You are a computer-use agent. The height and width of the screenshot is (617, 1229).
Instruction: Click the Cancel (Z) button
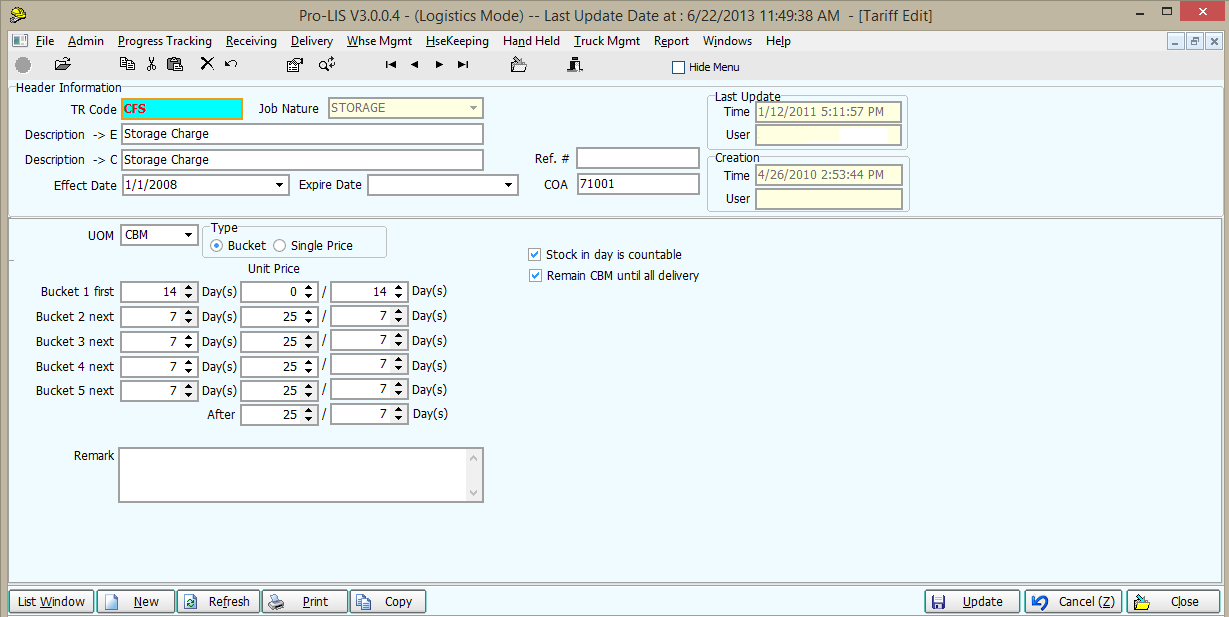(x=1074, y=602)
